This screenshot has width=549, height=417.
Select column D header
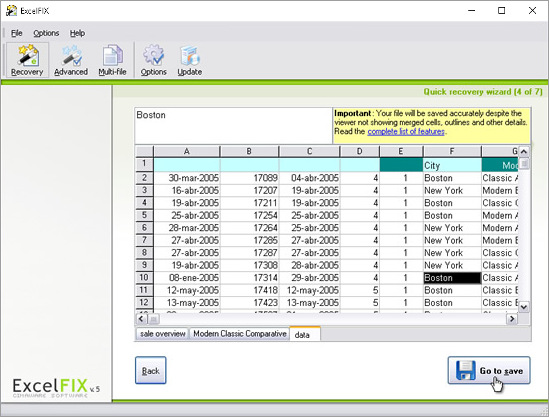pos(359,151)
